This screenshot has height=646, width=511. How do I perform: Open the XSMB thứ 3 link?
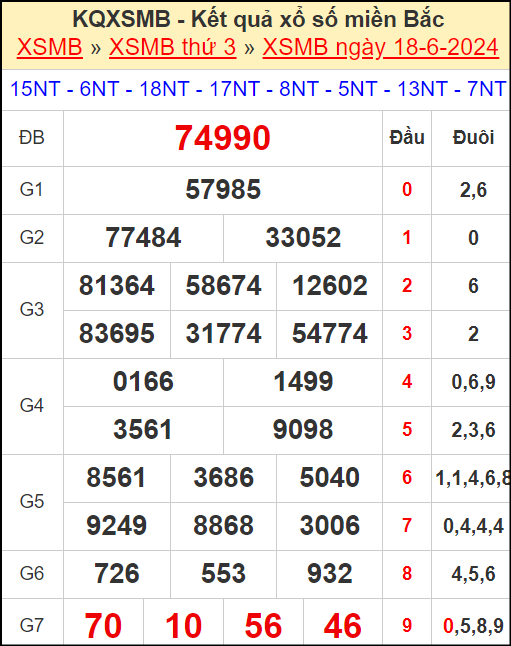173,47
